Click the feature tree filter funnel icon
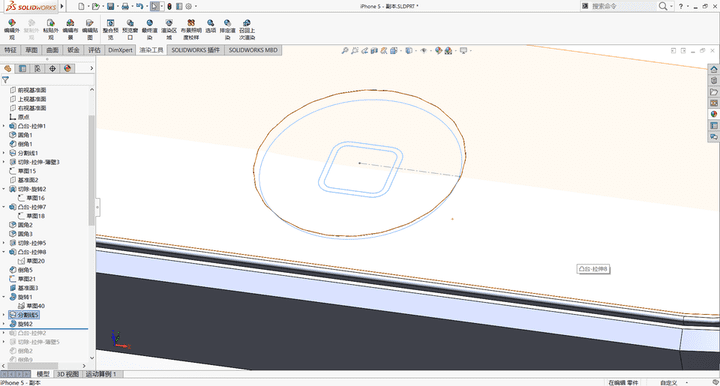This screenshot has height=386, width=720. point(6,80)
